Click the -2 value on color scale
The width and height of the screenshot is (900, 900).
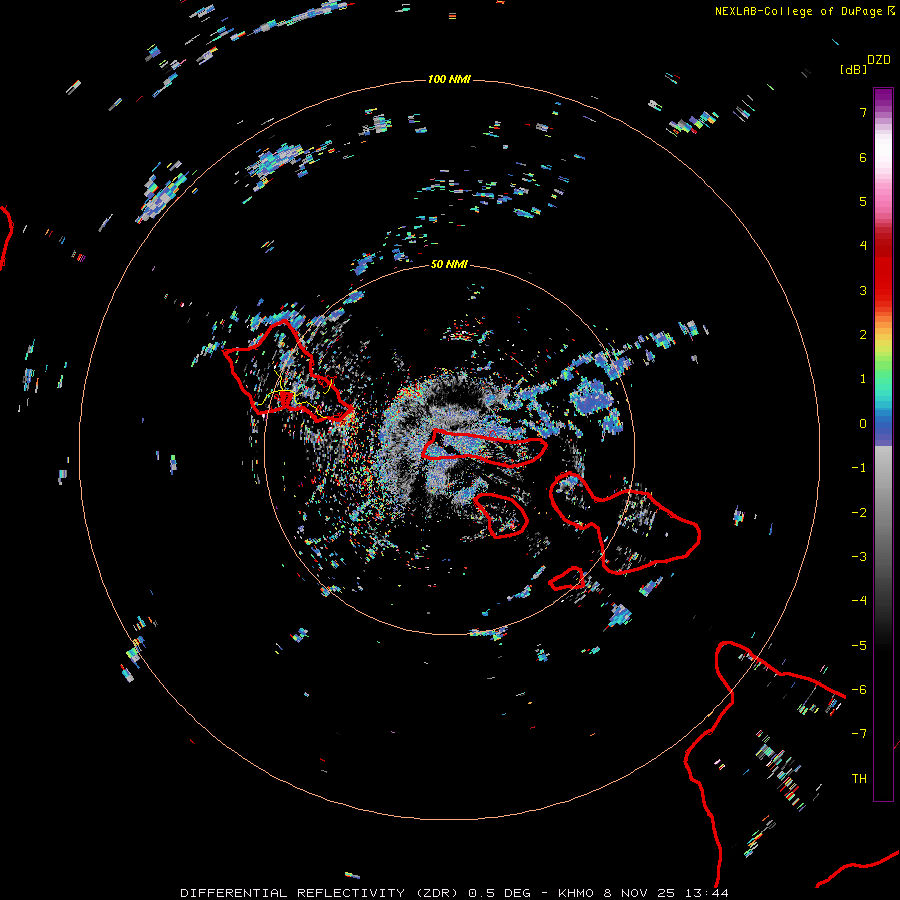click(859, 513)
